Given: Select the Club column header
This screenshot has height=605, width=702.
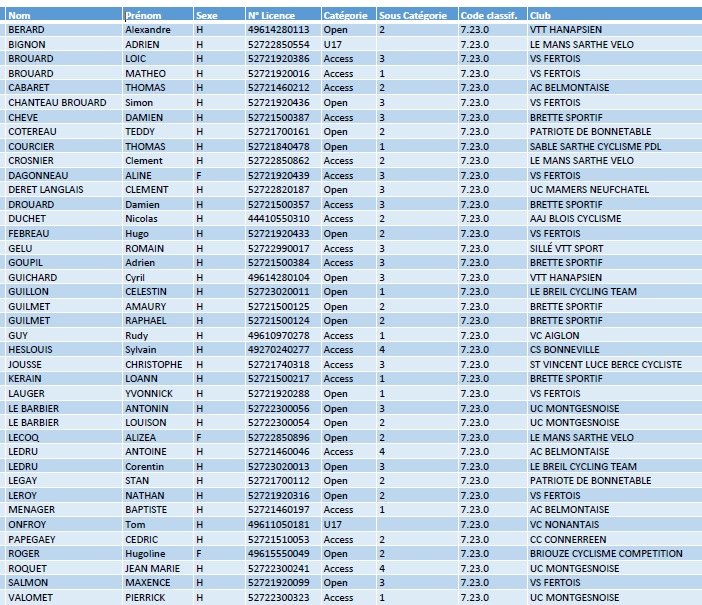Looking at the screenshot, I should pyautogui.click(x=540, y=16).
